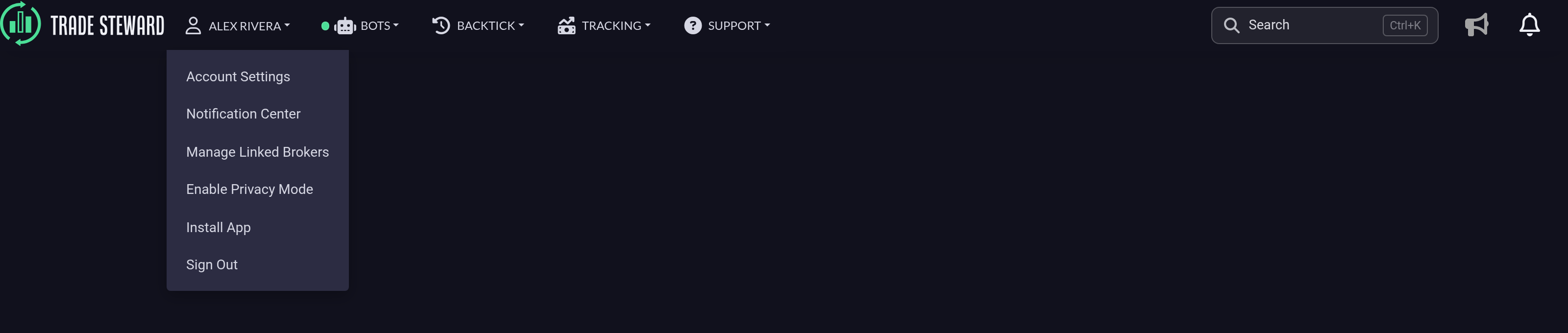This screenshot has height=333, width=1568.
Task: Click the magnifying glass search icon
Action: point(1231,25)
